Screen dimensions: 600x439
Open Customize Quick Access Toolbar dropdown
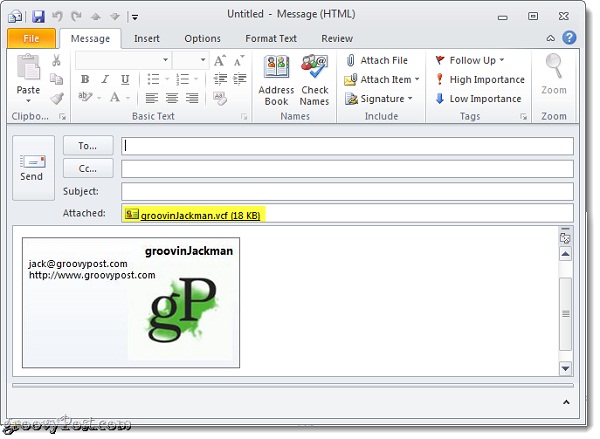pyautogui.click(x=135, y=17)
